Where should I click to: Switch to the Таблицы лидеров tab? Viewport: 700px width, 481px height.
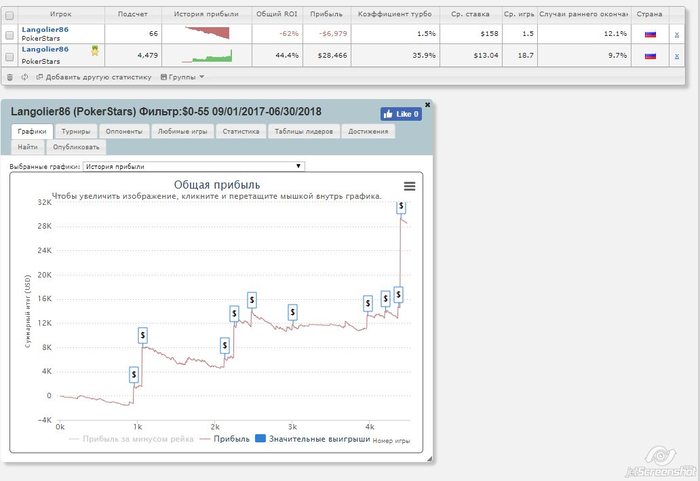click(304, 131)
